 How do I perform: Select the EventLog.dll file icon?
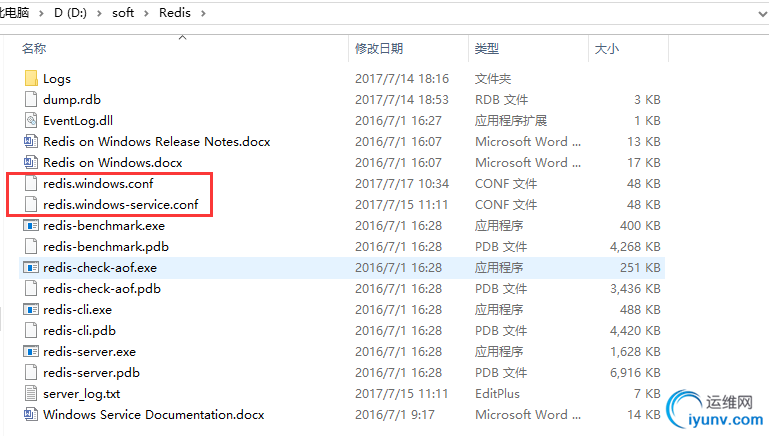tap(31, 121)
